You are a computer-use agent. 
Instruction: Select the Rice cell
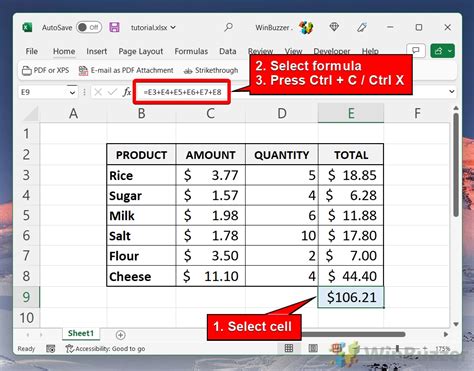click(x=141, y=175)
